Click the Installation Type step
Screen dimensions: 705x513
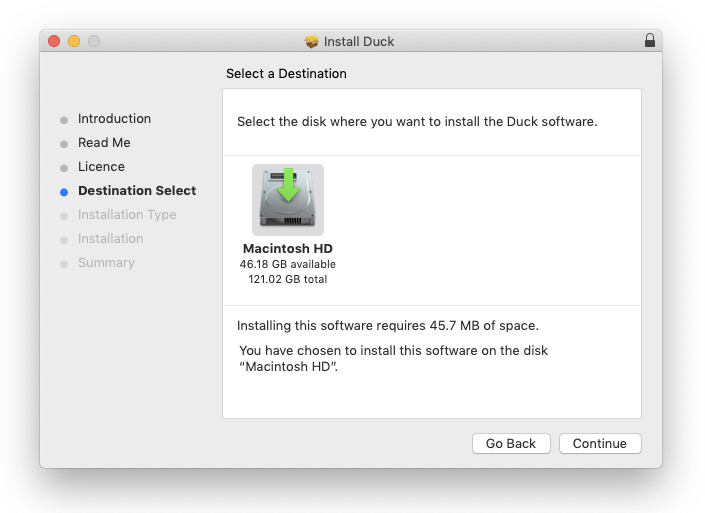click(127, 215)
